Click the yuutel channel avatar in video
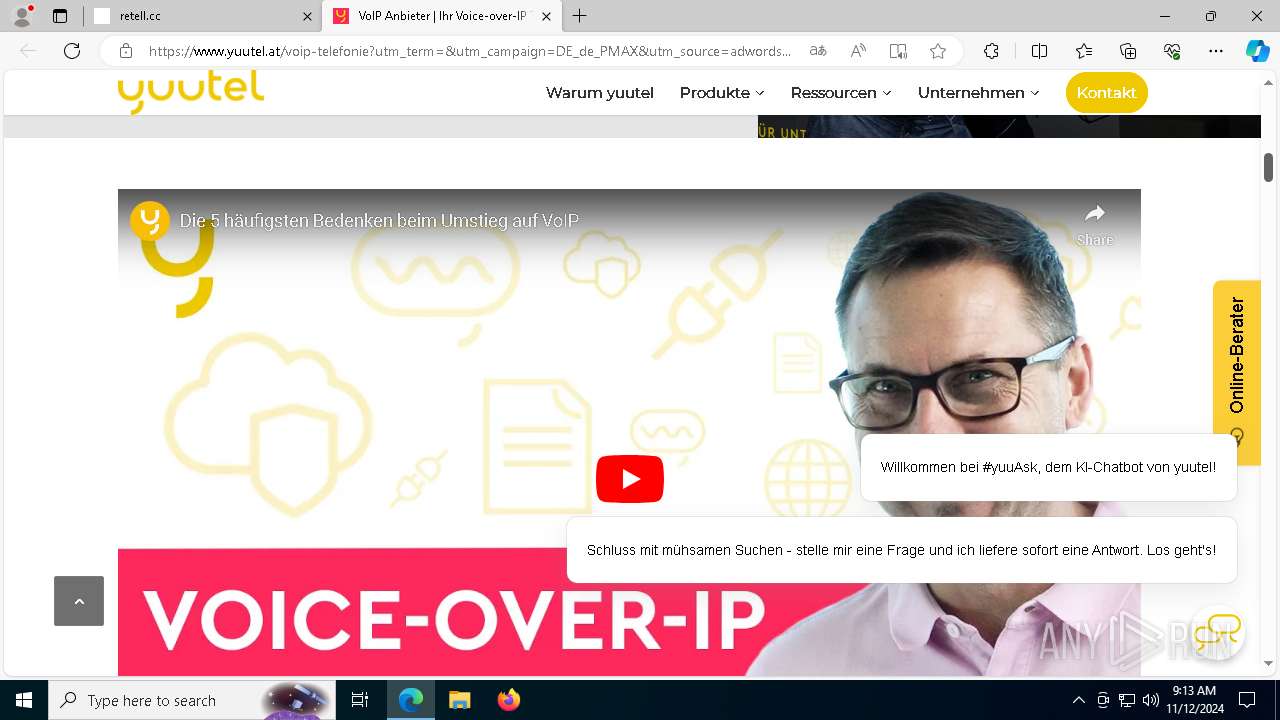 point(150,220)
